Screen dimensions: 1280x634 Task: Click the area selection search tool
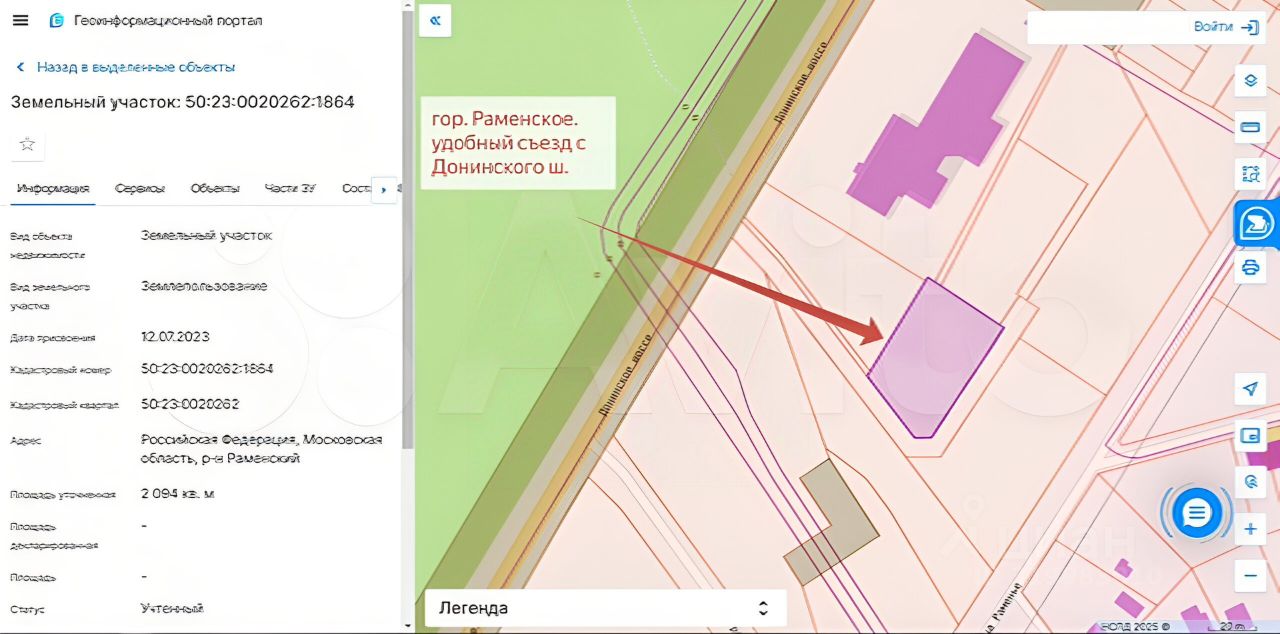pyautogui.click(x=1250, y=173)
